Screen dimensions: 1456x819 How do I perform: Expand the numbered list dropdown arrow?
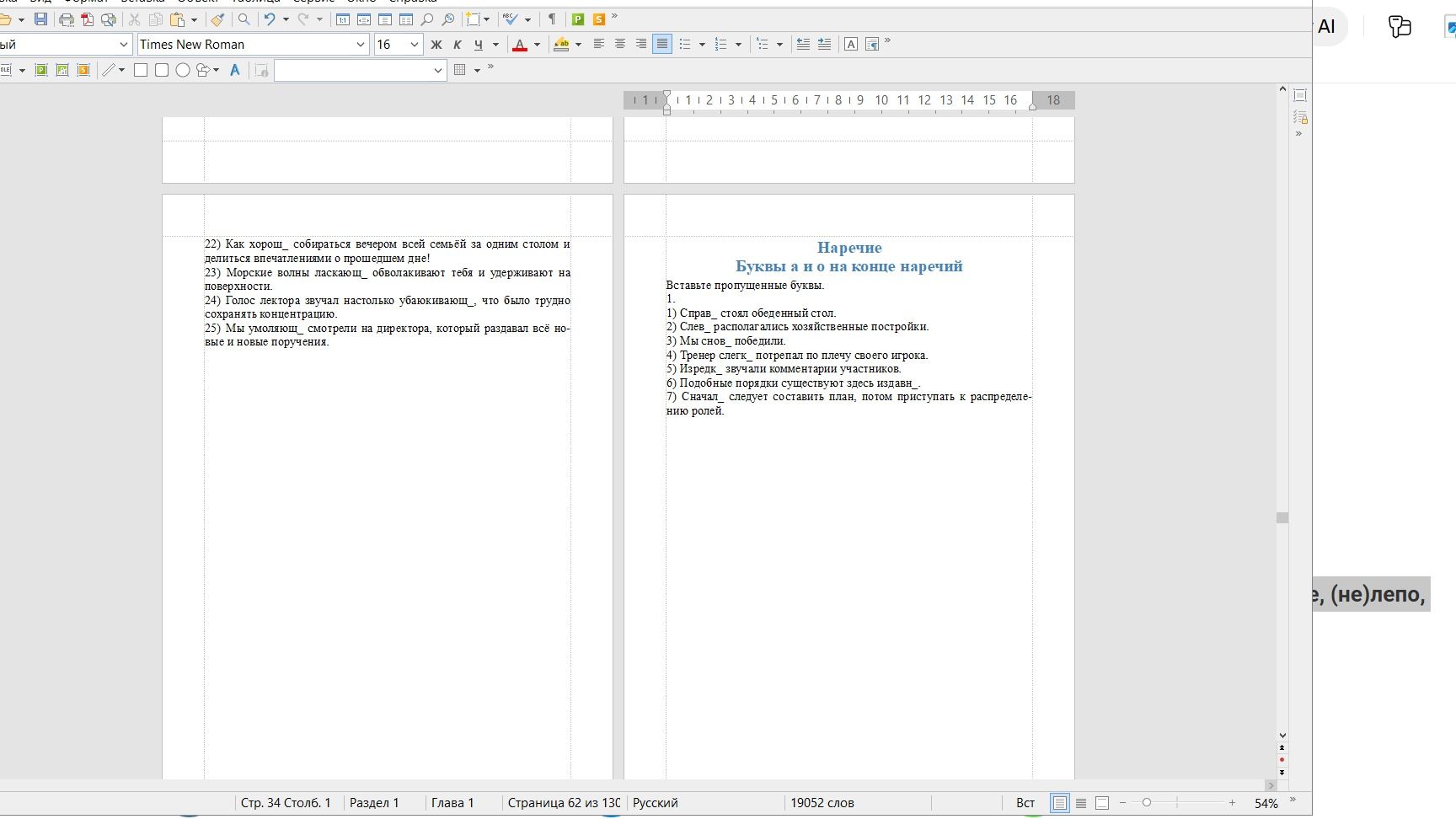click(x=738, y=45)
